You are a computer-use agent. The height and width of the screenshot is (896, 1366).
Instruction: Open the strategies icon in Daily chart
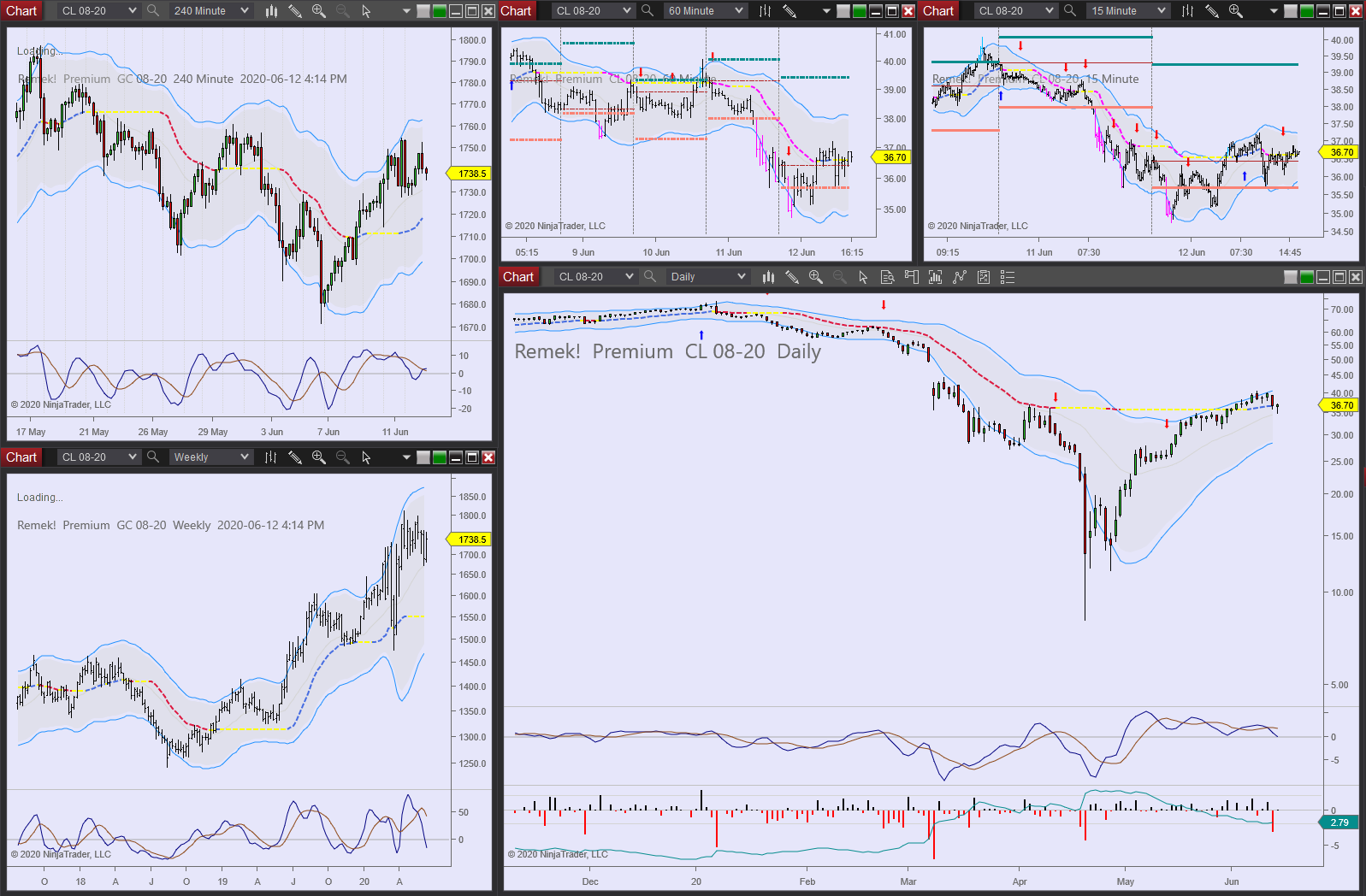984,277
